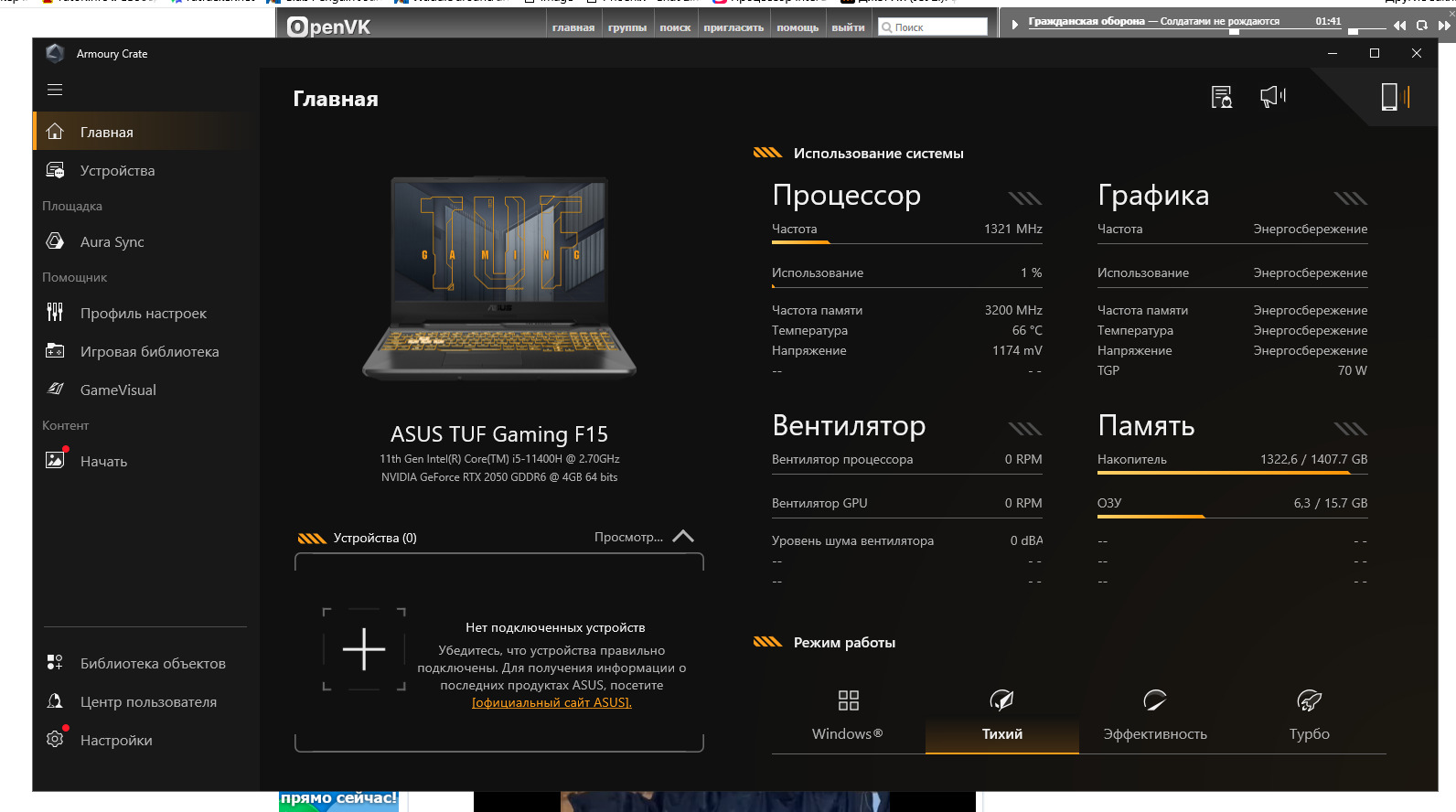
Task: Click the 70 W TGP value
Action: (1352, 370)
